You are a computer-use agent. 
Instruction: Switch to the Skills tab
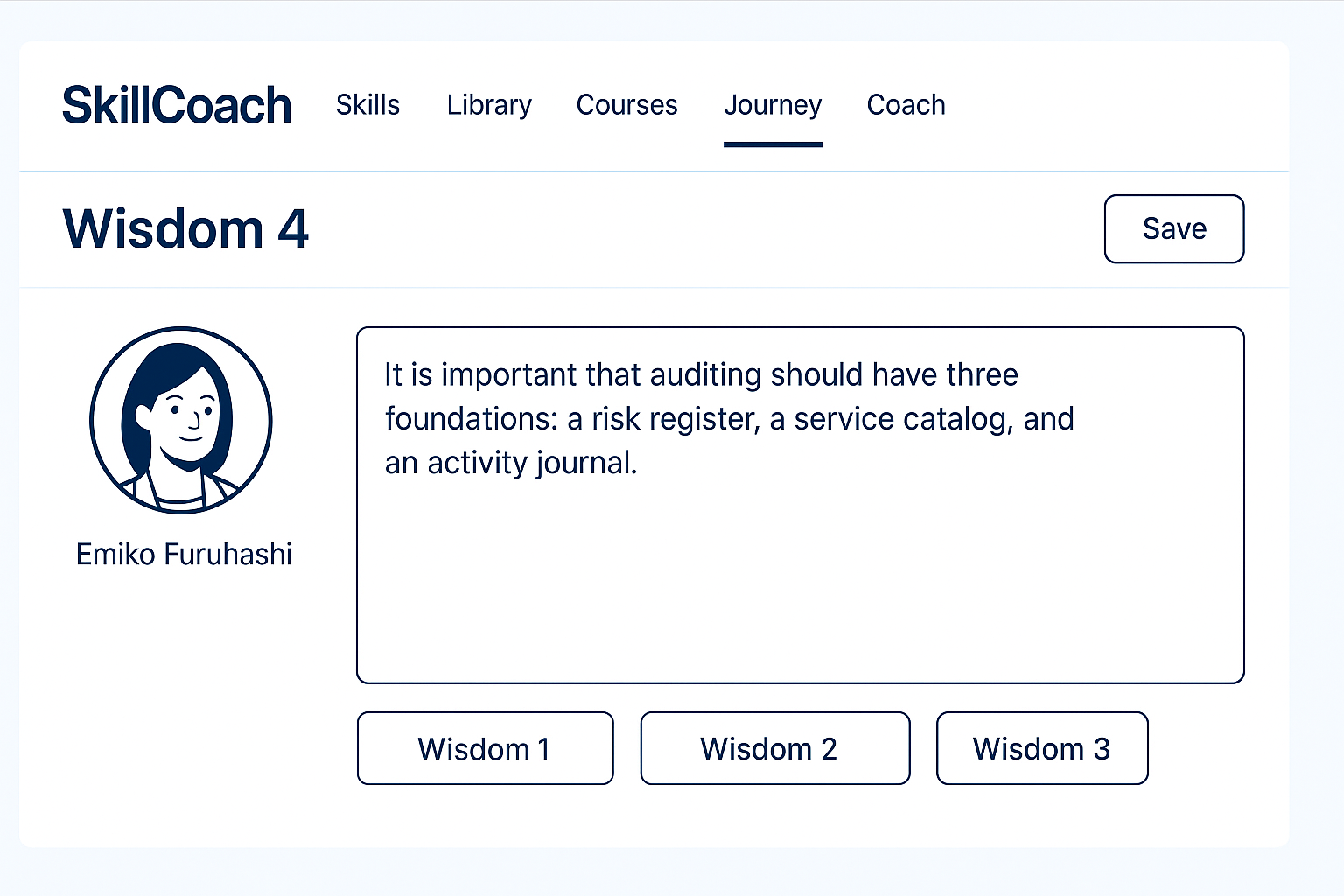coord(367,105)
